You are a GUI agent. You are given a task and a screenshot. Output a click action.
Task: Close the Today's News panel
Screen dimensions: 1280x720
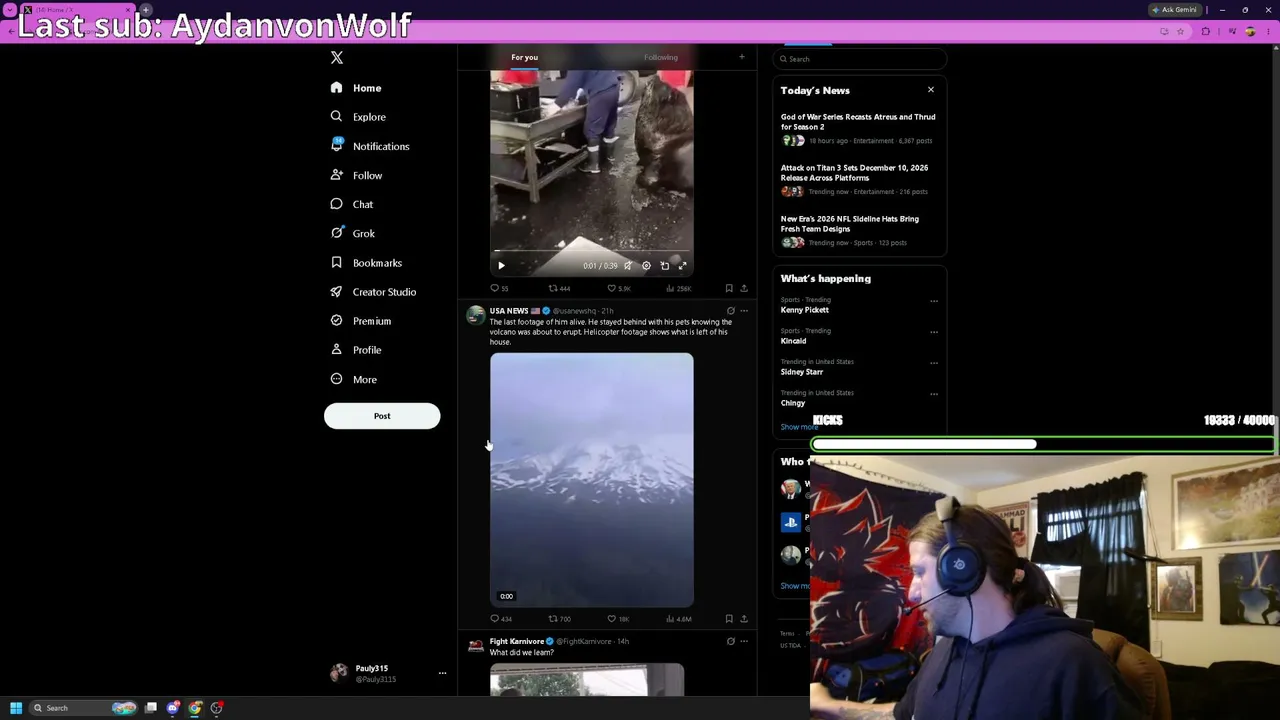(931, 90)
